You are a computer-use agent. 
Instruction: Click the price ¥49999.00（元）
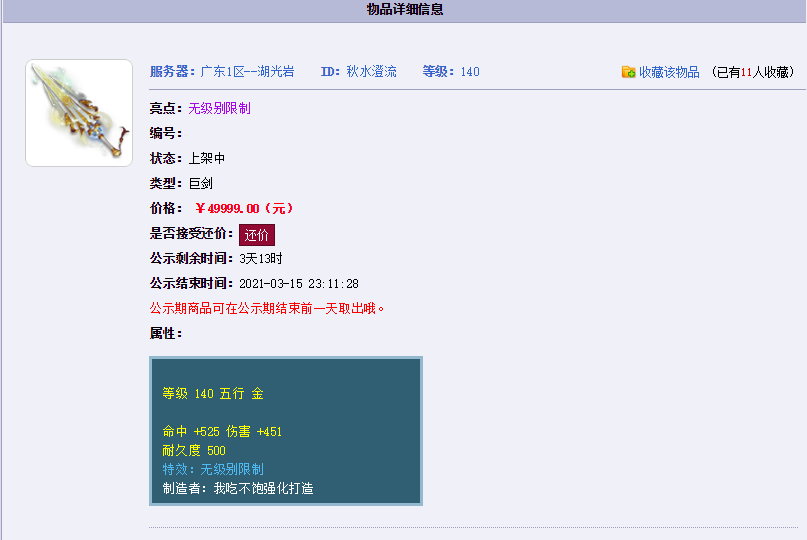(x=244, y=208)
